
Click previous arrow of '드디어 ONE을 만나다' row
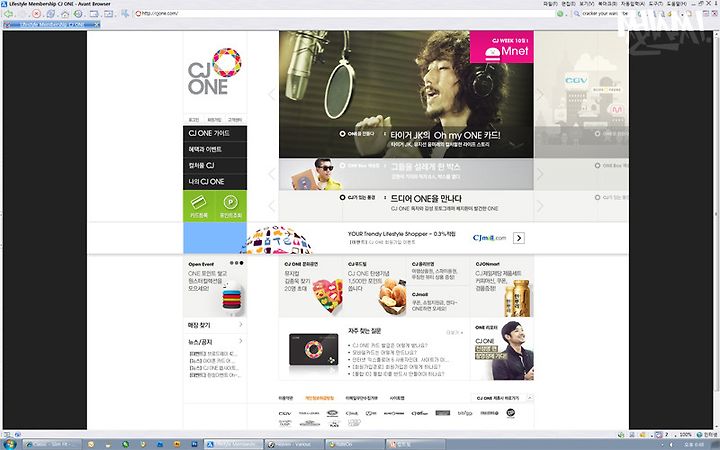point(271,206)
